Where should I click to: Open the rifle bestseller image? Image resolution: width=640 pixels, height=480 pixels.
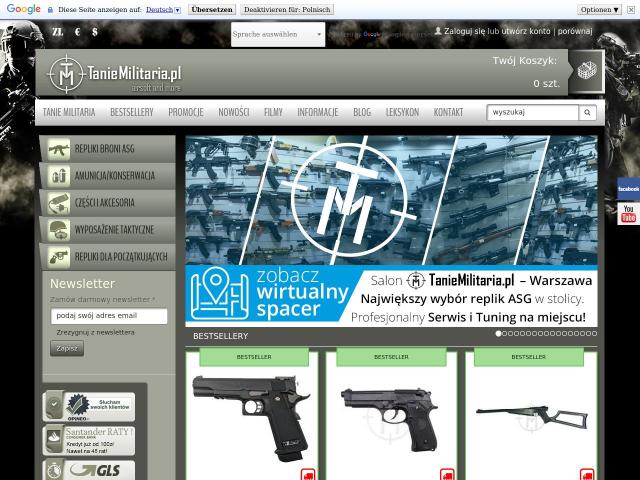tap(532, 416)
